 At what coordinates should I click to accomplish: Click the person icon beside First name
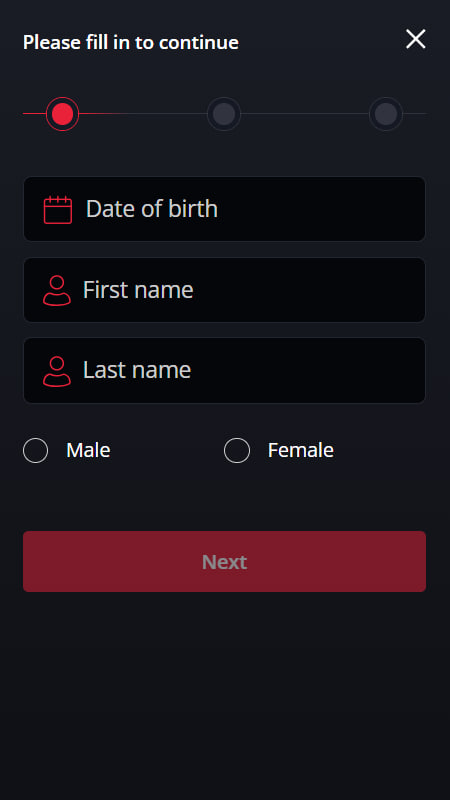click(57, 290)
